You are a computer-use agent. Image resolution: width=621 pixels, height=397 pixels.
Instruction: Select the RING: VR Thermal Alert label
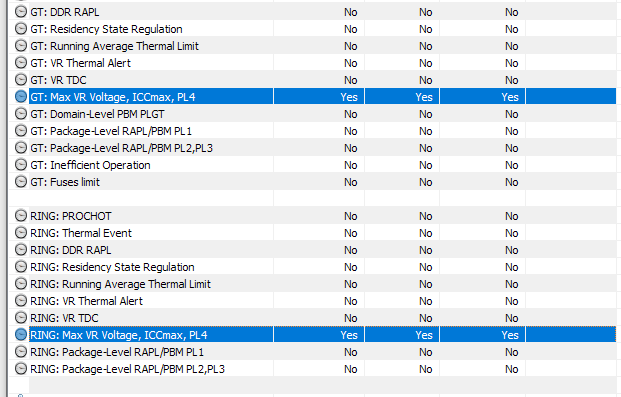pyautogui.click(x=87, y=302)
